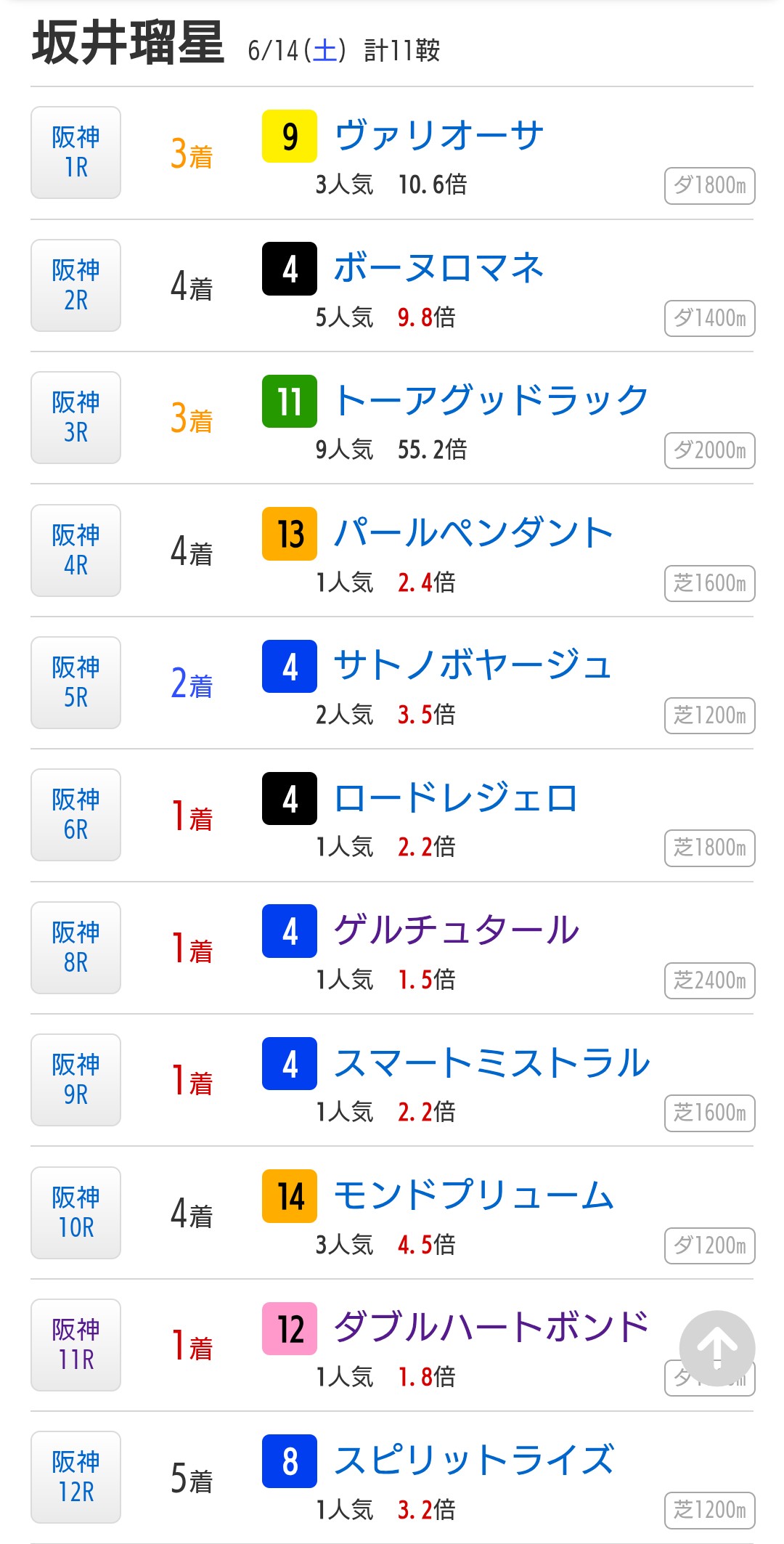Open モンドプリューム horse page
The width and height of the screenshot is (784, 1544).
(473, 1195)
